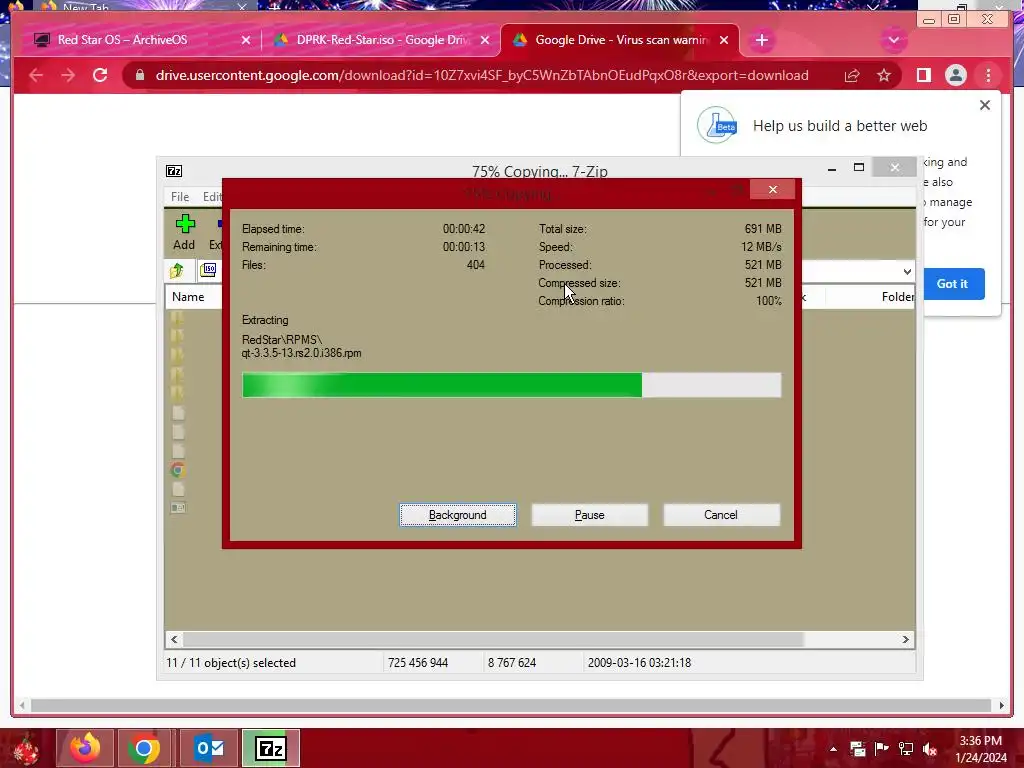The height and width of the screenshot is (768, 1024).
Task: Click the green extraction progress bar
Action: [x=511, y=385]
